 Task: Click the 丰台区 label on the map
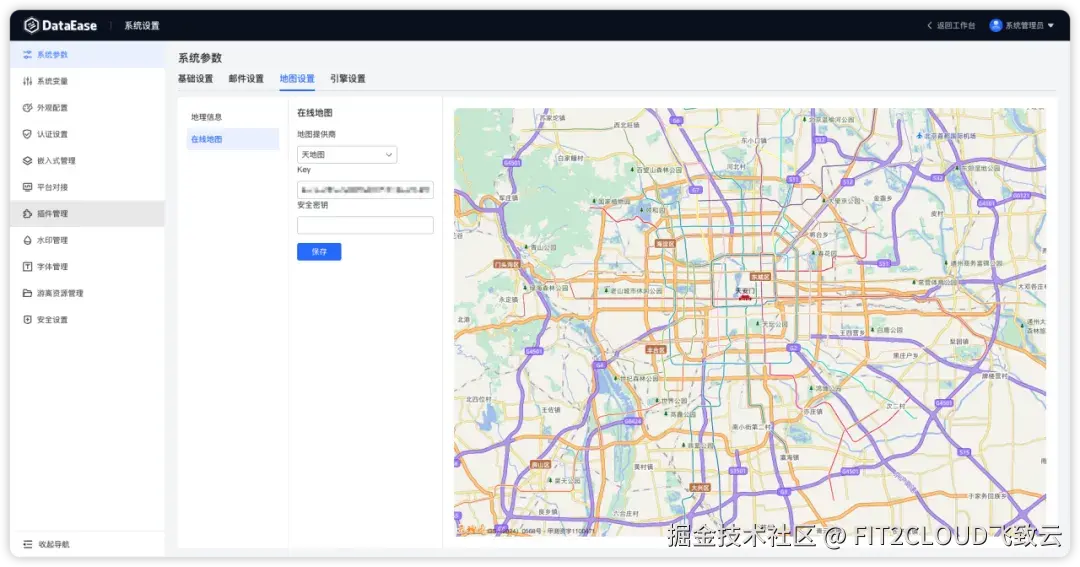click(656, 350)
